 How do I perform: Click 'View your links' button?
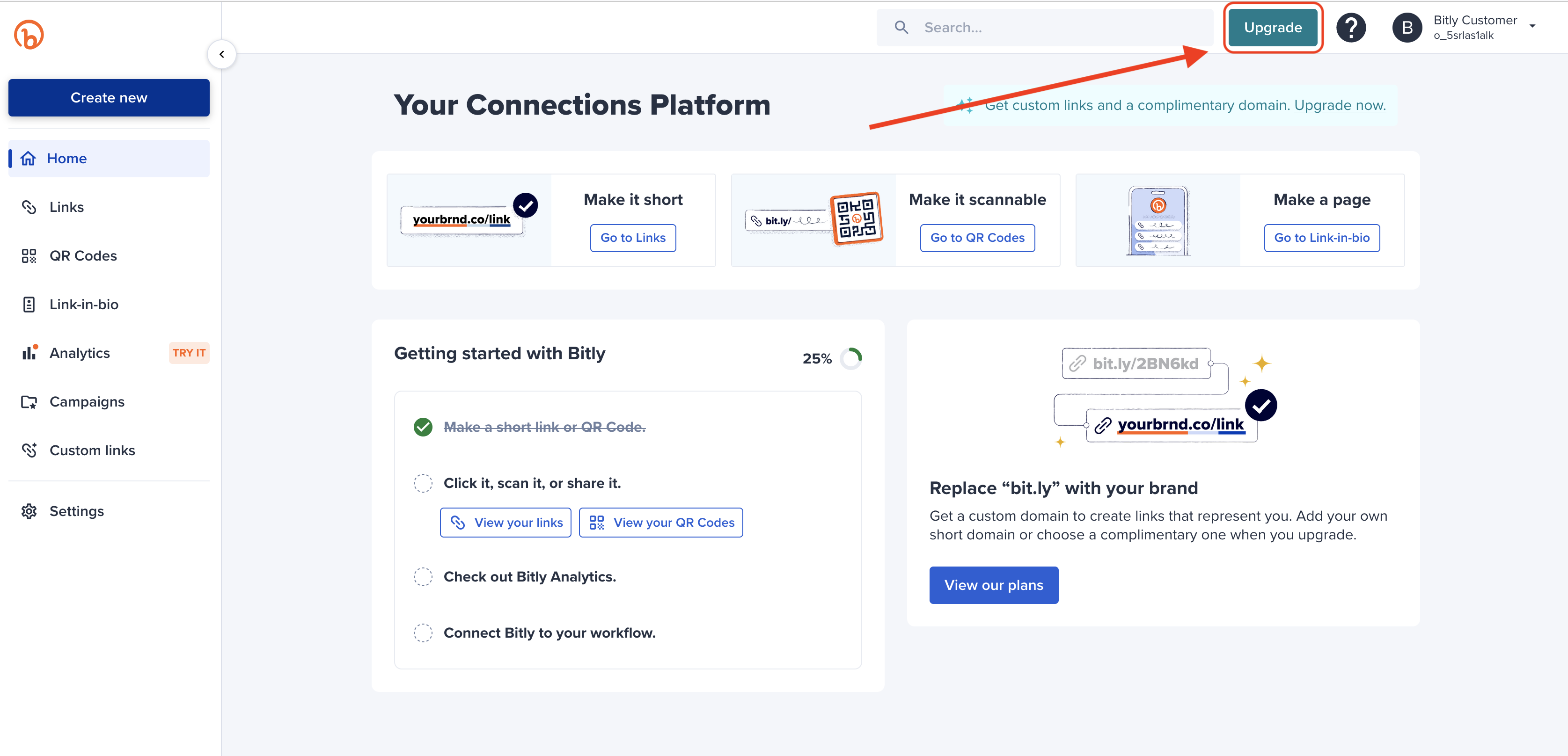(x=505, y=522)
